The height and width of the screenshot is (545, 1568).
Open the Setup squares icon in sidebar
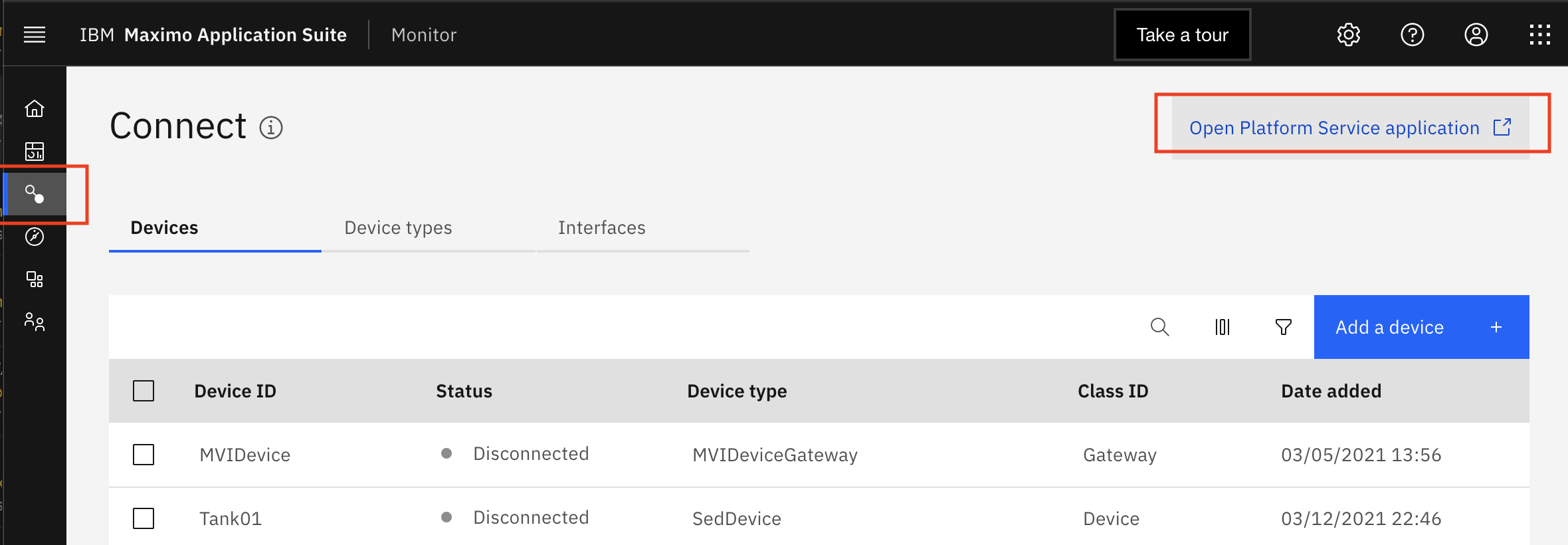pyautogui.click(x=35, y=279)
